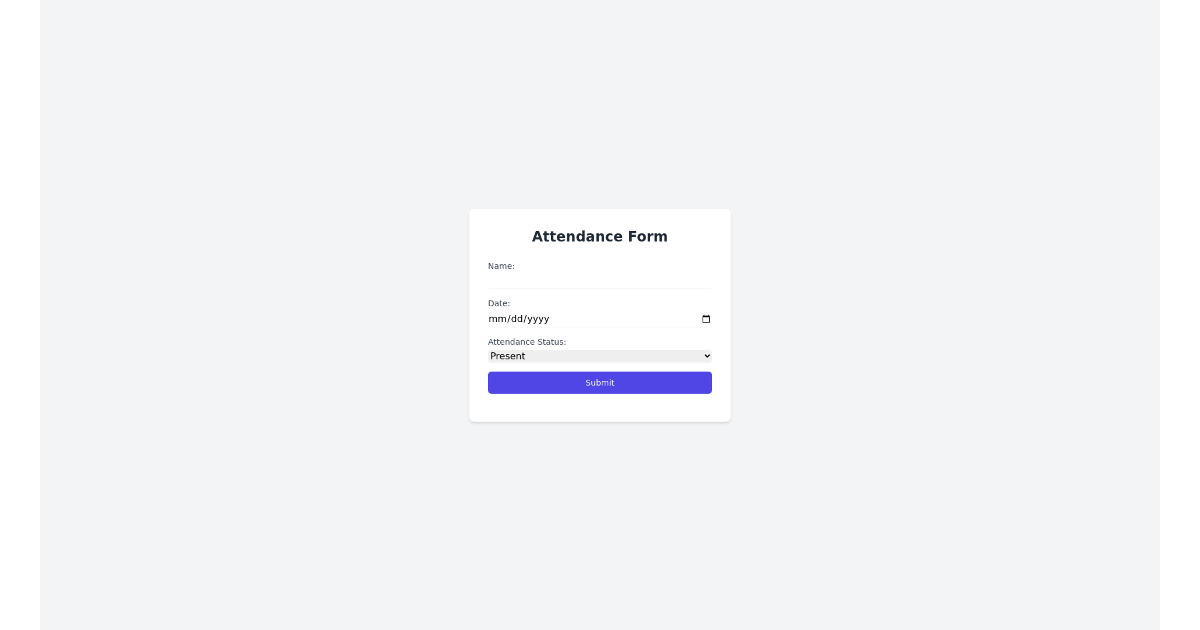
Task: Submit the attendance form
Action: pos(600,382)
